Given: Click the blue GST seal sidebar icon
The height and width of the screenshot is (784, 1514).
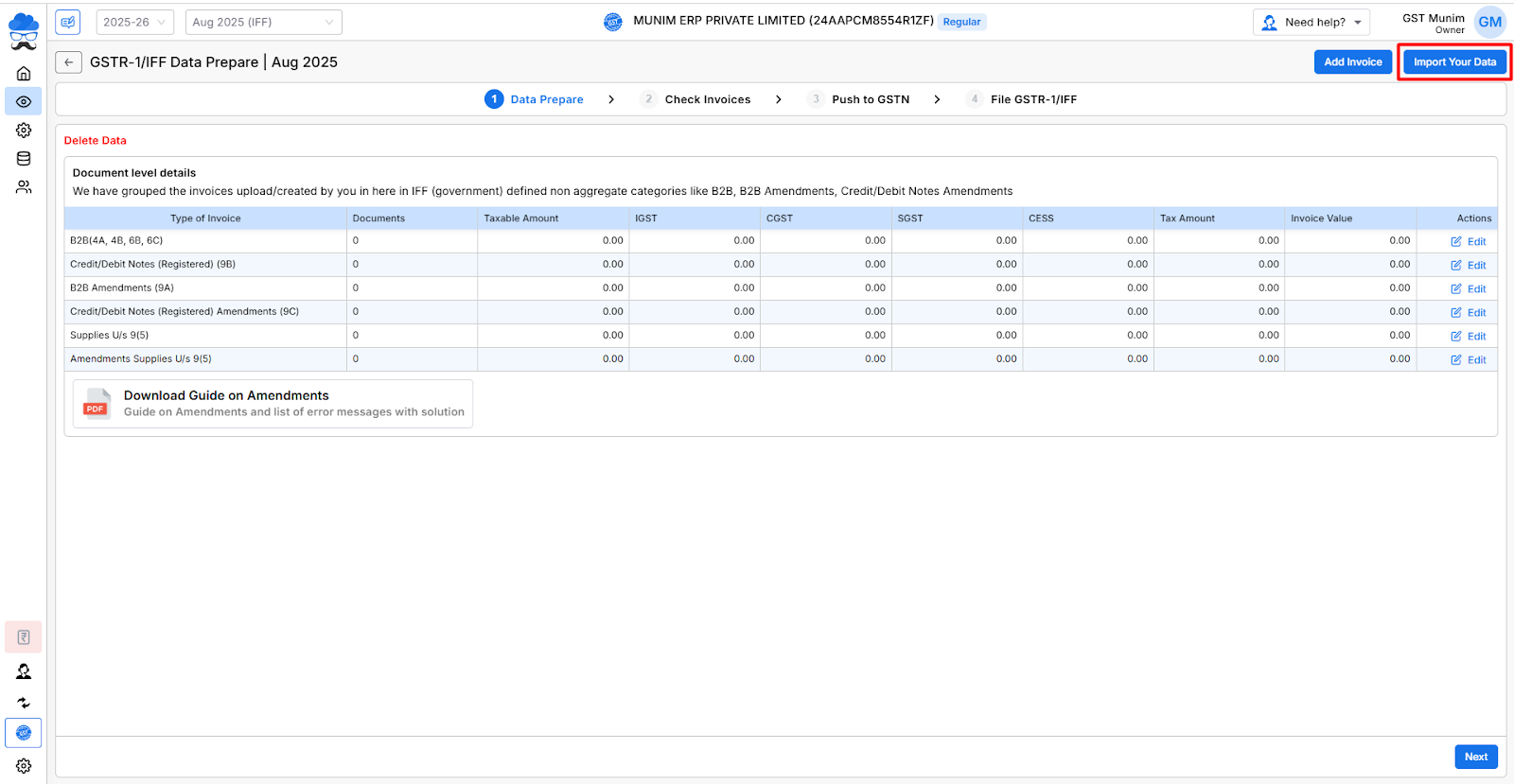Looking at the screenshot, I should pyautogui.click(x=24, y=733).
